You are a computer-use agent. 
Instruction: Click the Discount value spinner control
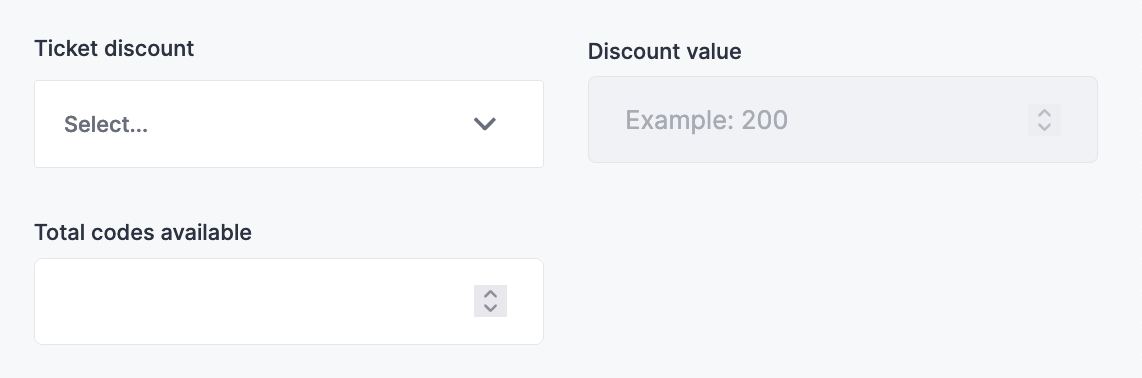pyautogui.click(x=1044, y=119)
